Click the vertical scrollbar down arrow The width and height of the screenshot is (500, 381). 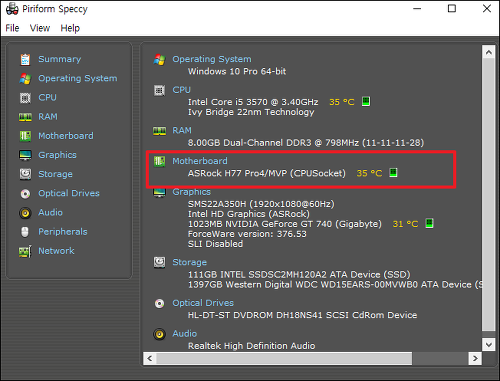(x=489, y=345)
